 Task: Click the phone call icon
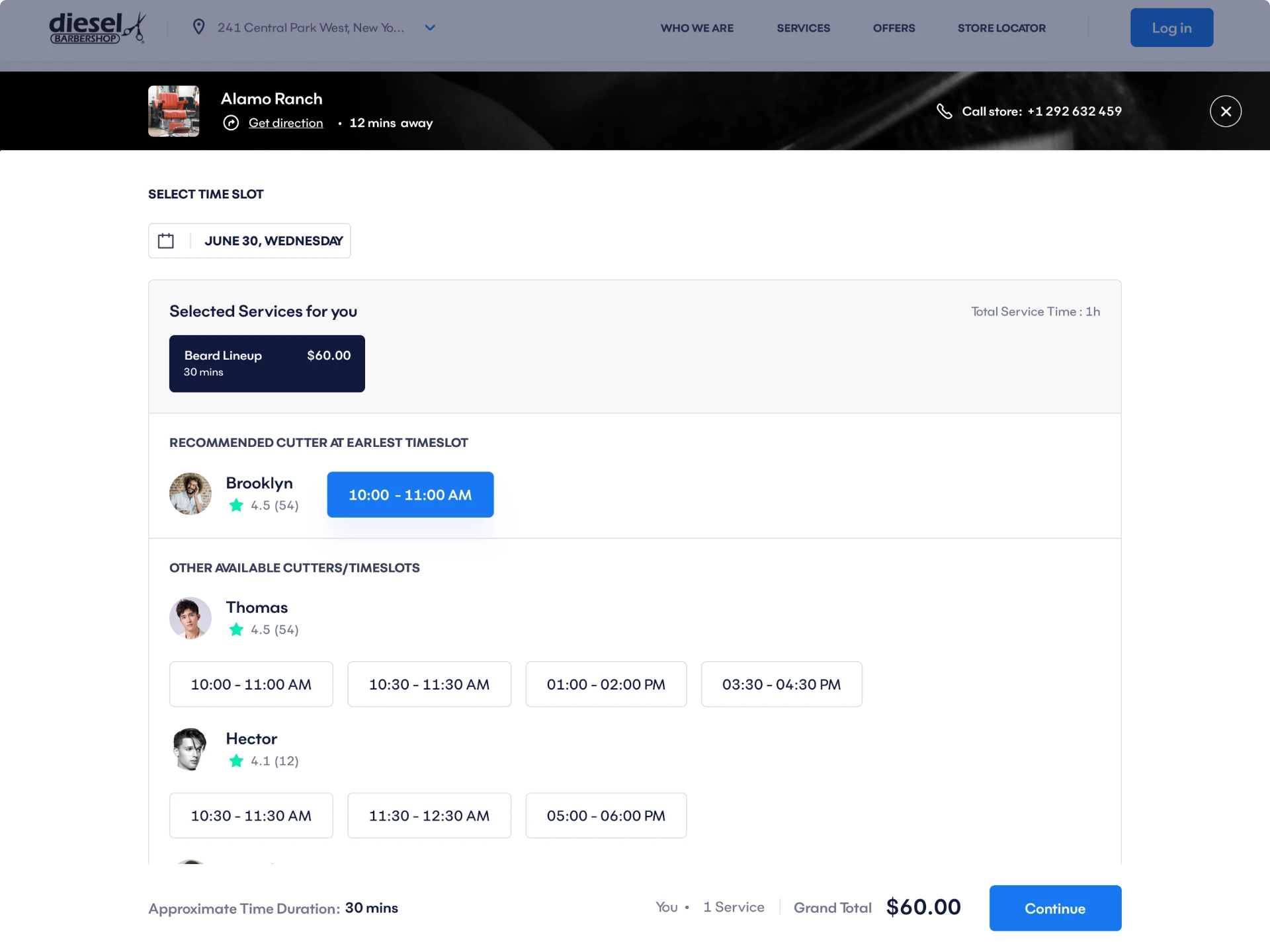pos(945,111)
